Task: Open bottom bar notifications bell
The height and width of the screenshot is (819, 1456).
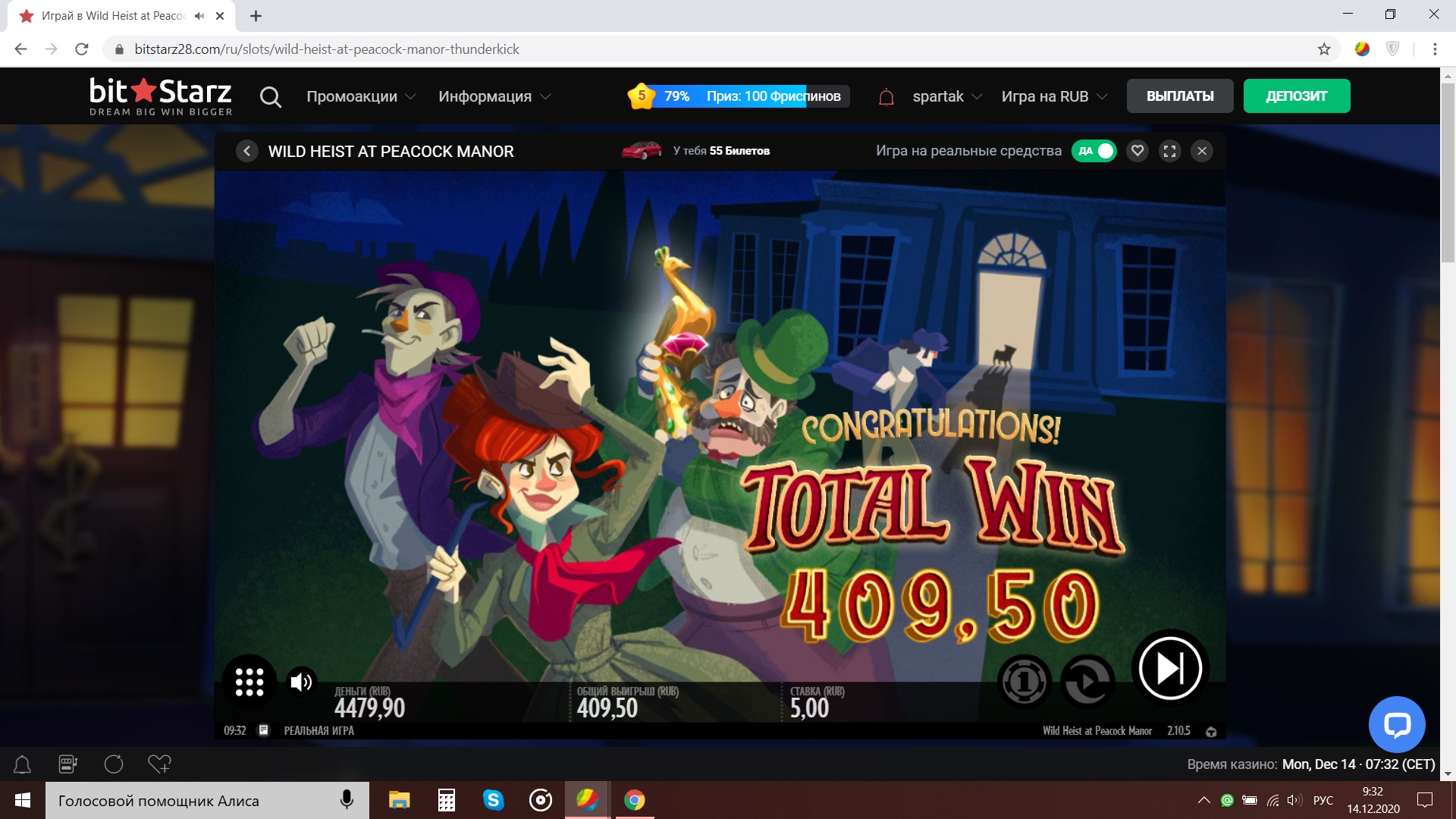Action: (x=23, y=764)
